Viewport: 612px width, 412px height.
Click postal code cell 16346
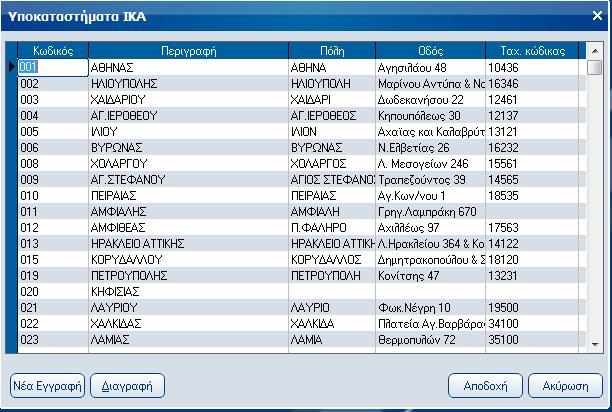tap(532, 83)
